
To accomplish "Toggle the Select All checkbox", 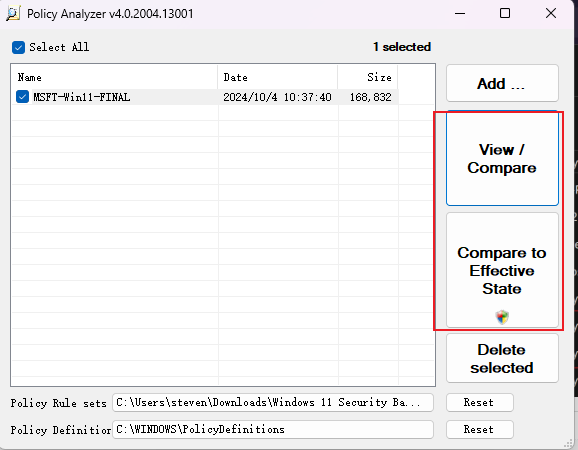I will (18, 48).
